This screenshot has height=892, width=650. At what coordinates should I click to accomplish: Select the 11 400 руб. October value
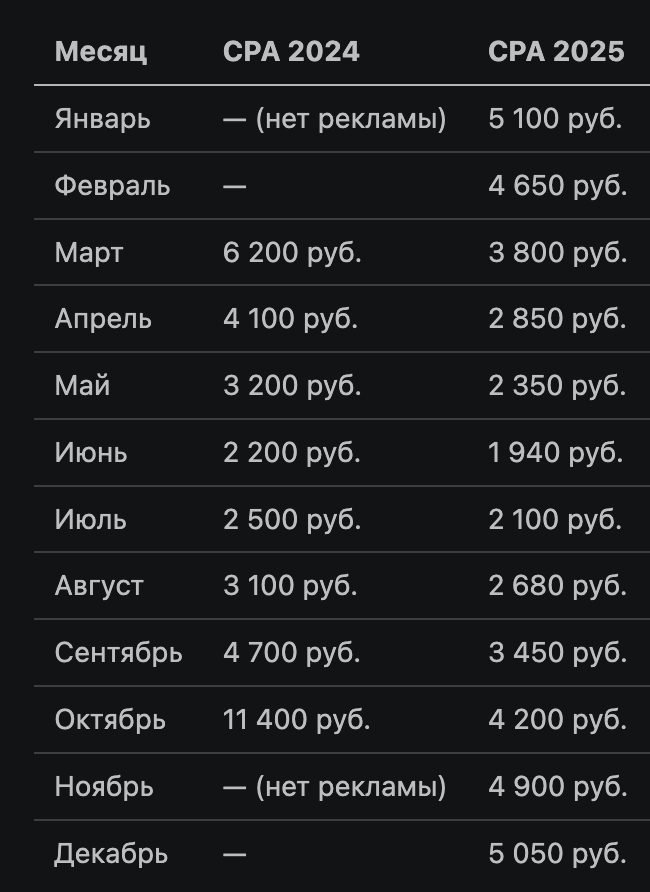[296, 720]
